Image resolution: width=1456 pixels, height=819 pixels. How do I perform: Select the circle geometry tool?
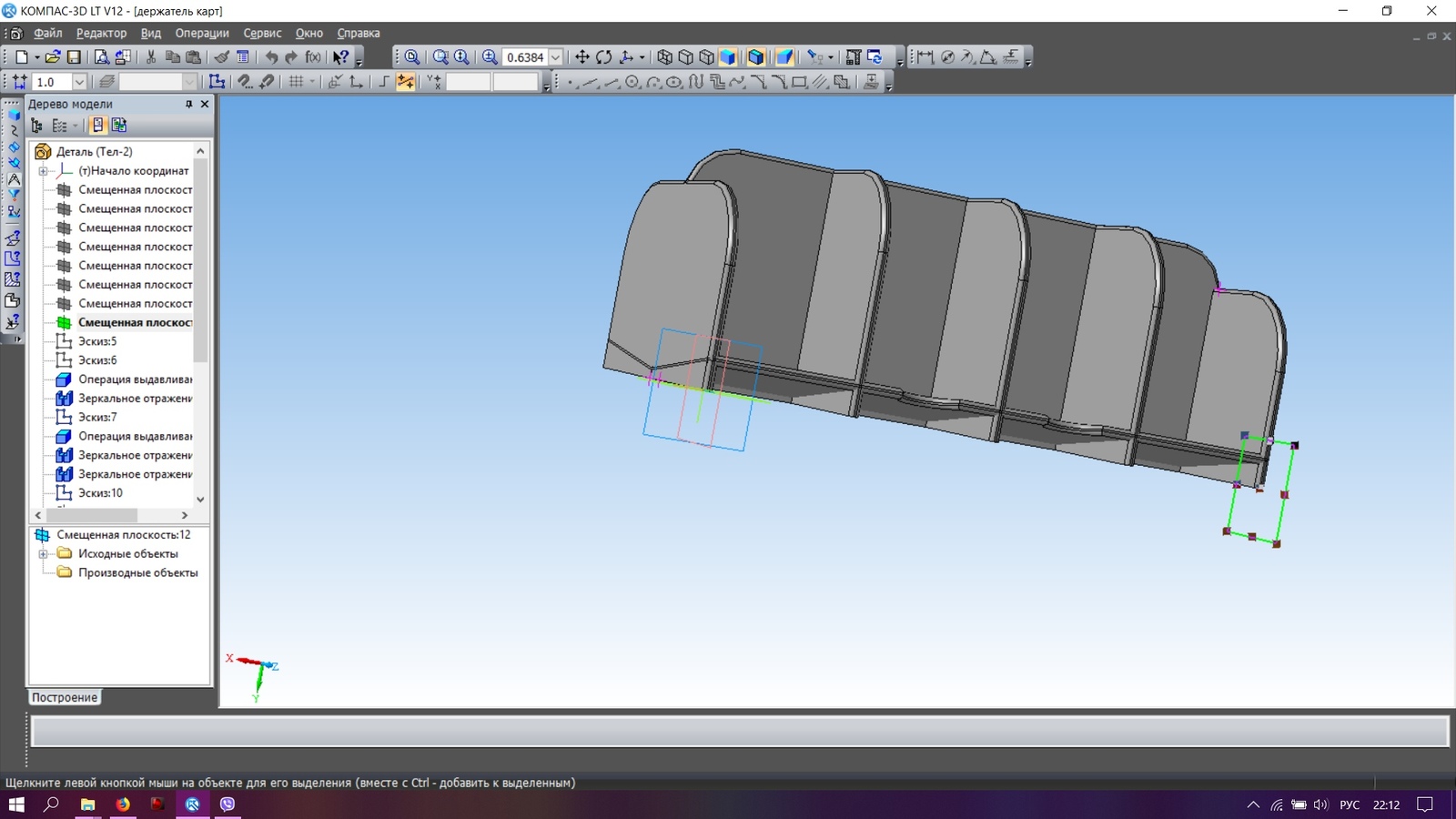tap(632, 82)
